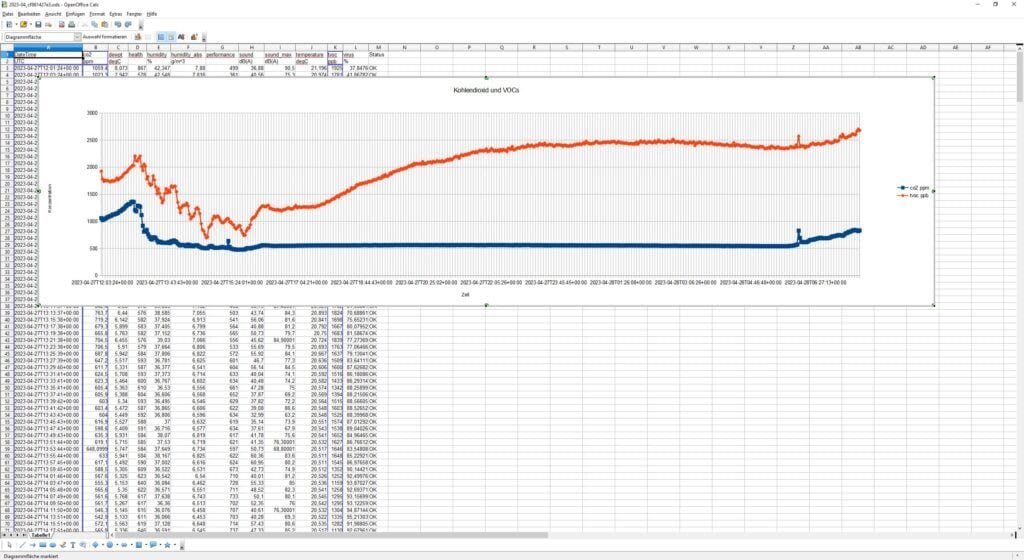Image resolution: width=1024 pixels, height=560 pixels.
Task: Expand the stars shapes dropdown arrow
Action: coord(174,545)
